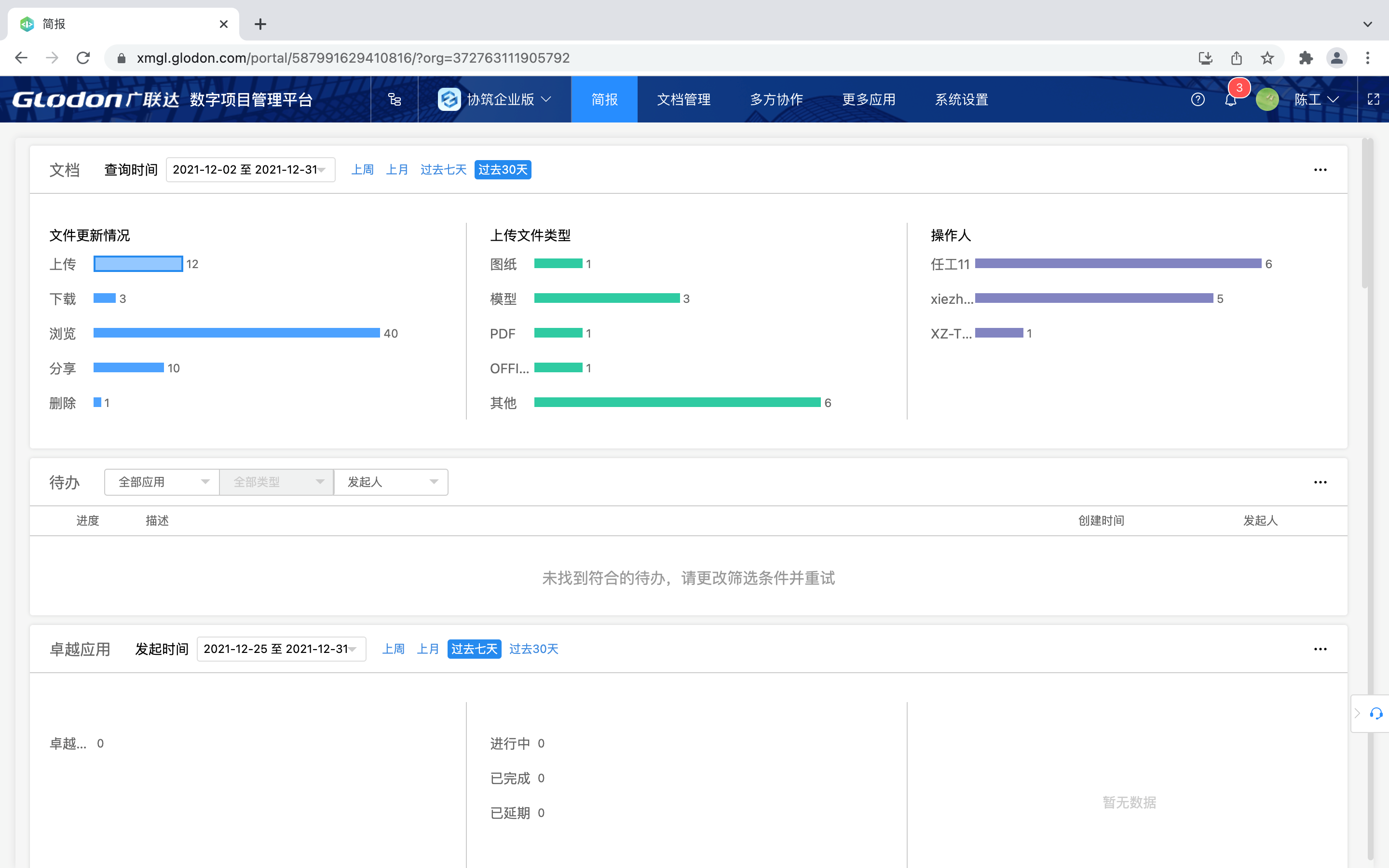Click the 协筑企业版 product logo icon
Image resolution: width=1389 pixels, height=868 pixels.
[449, 99]
